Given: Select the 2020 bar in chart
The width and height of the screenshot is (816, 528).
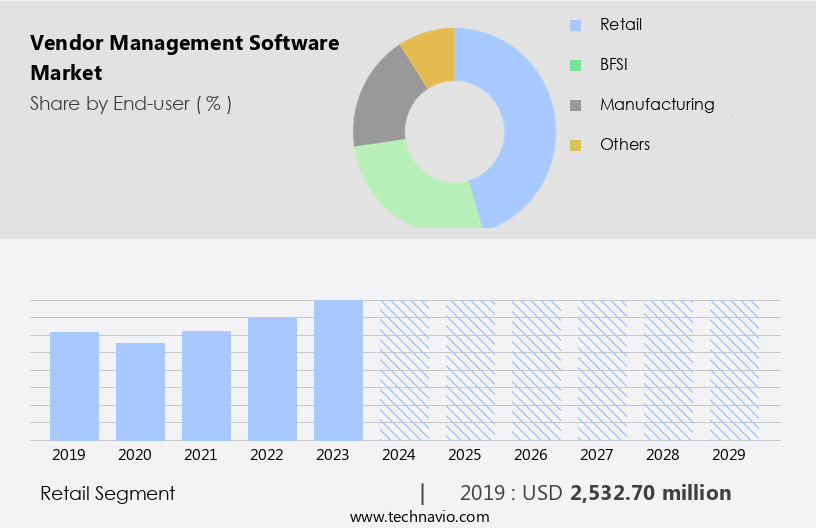Looking at the screenshot, I should click(140, 391).
